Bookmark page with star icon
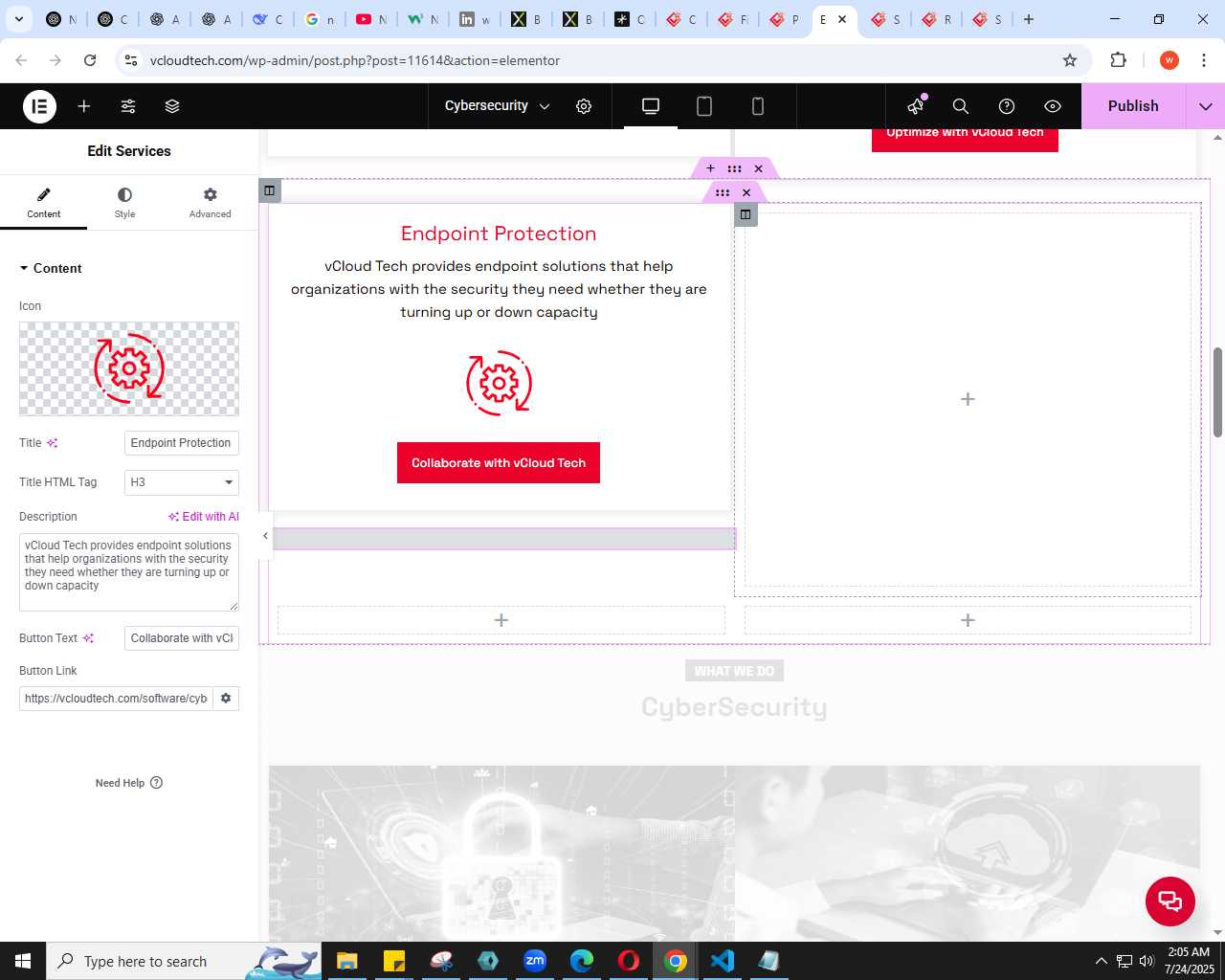The width and height of the screenshot is (1225, 980). click(1070, 60)
